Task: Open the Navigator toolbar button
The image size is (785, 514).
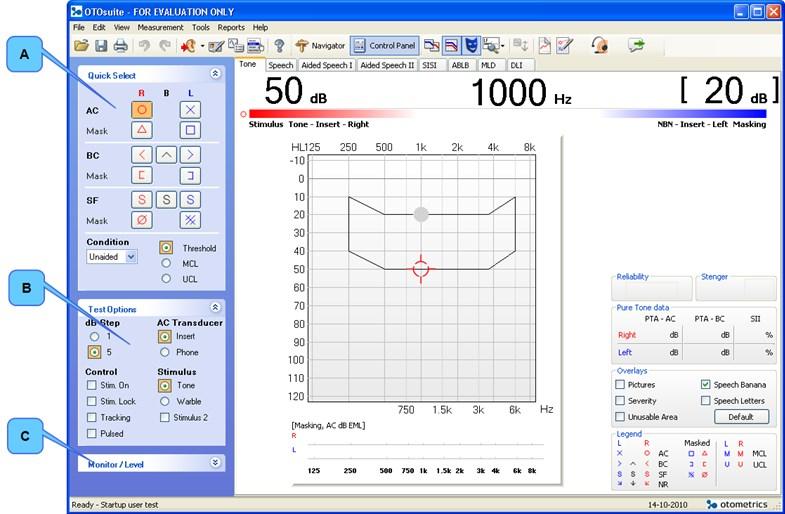Action: (320, 46)
